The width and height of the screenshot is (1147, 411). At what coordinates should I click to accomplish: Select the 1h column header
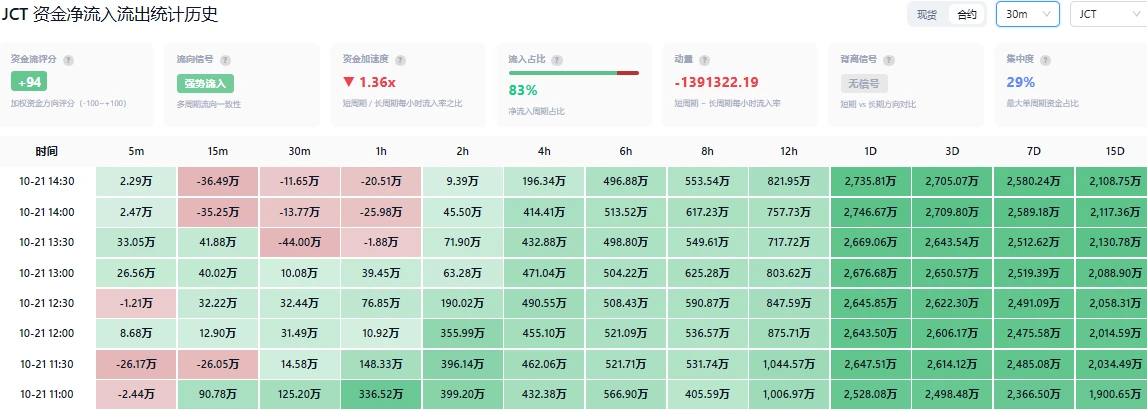(x=380, y=151)
